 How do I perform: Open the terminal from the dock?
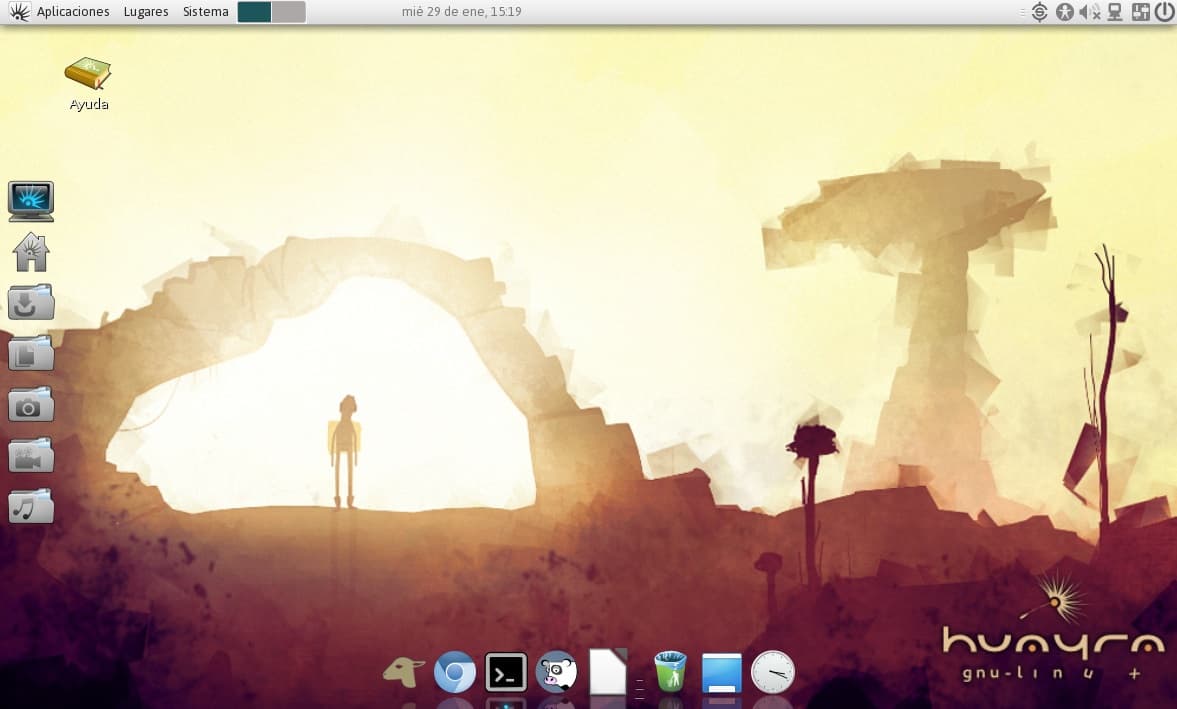pos(506,672)
